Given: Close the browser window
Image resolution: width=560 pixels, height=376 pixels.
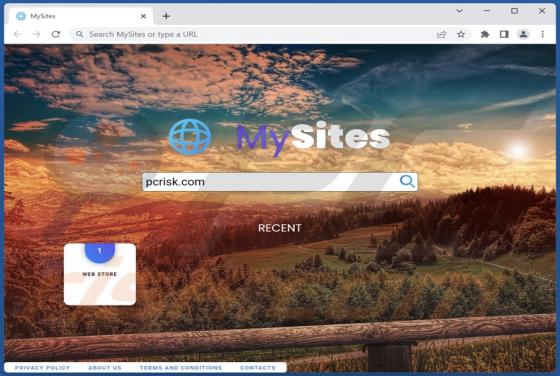Looking at the screenshot, I should click(542, 11).
